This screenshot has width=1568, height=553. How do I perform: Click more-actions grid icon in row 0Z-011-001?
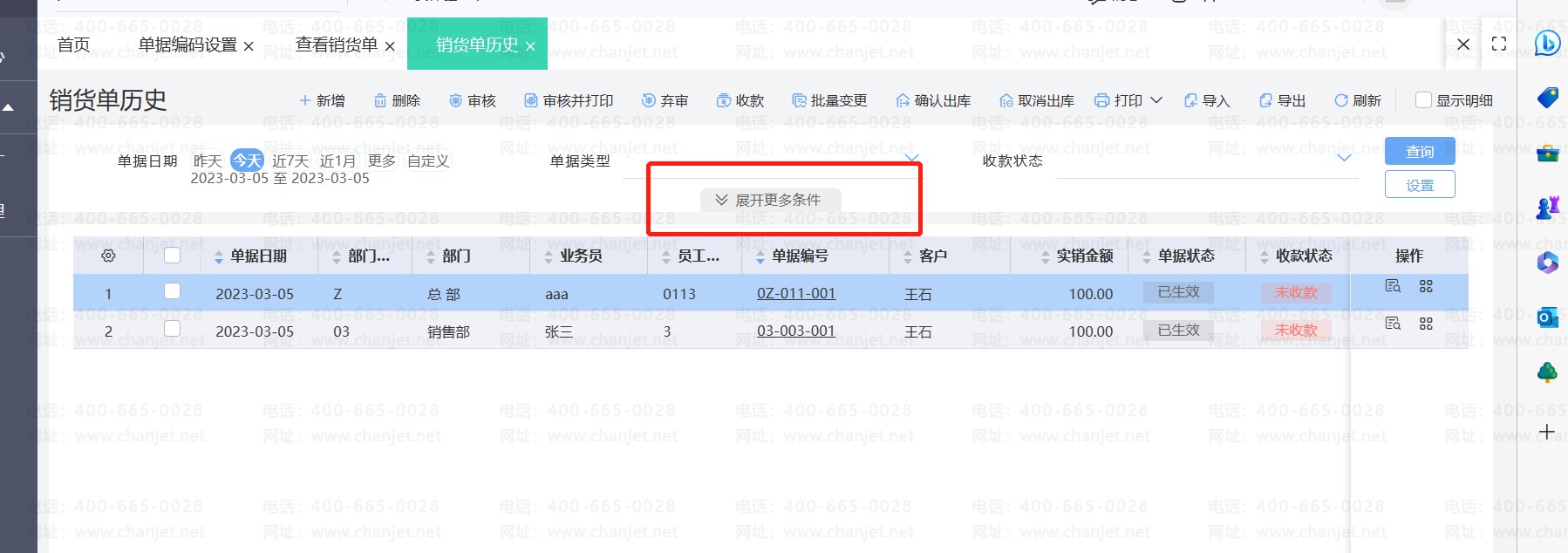click(x=1426, y=286)
